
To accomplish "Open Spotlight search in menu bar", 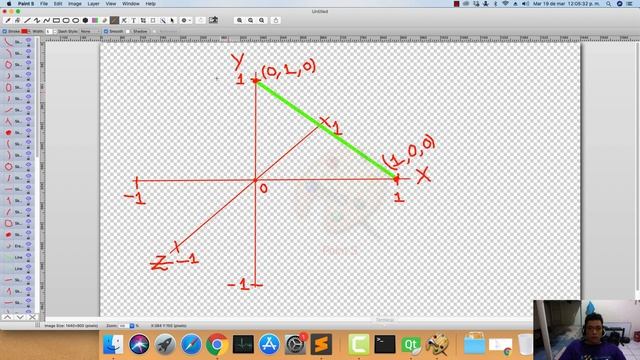I will coord(609,4).
